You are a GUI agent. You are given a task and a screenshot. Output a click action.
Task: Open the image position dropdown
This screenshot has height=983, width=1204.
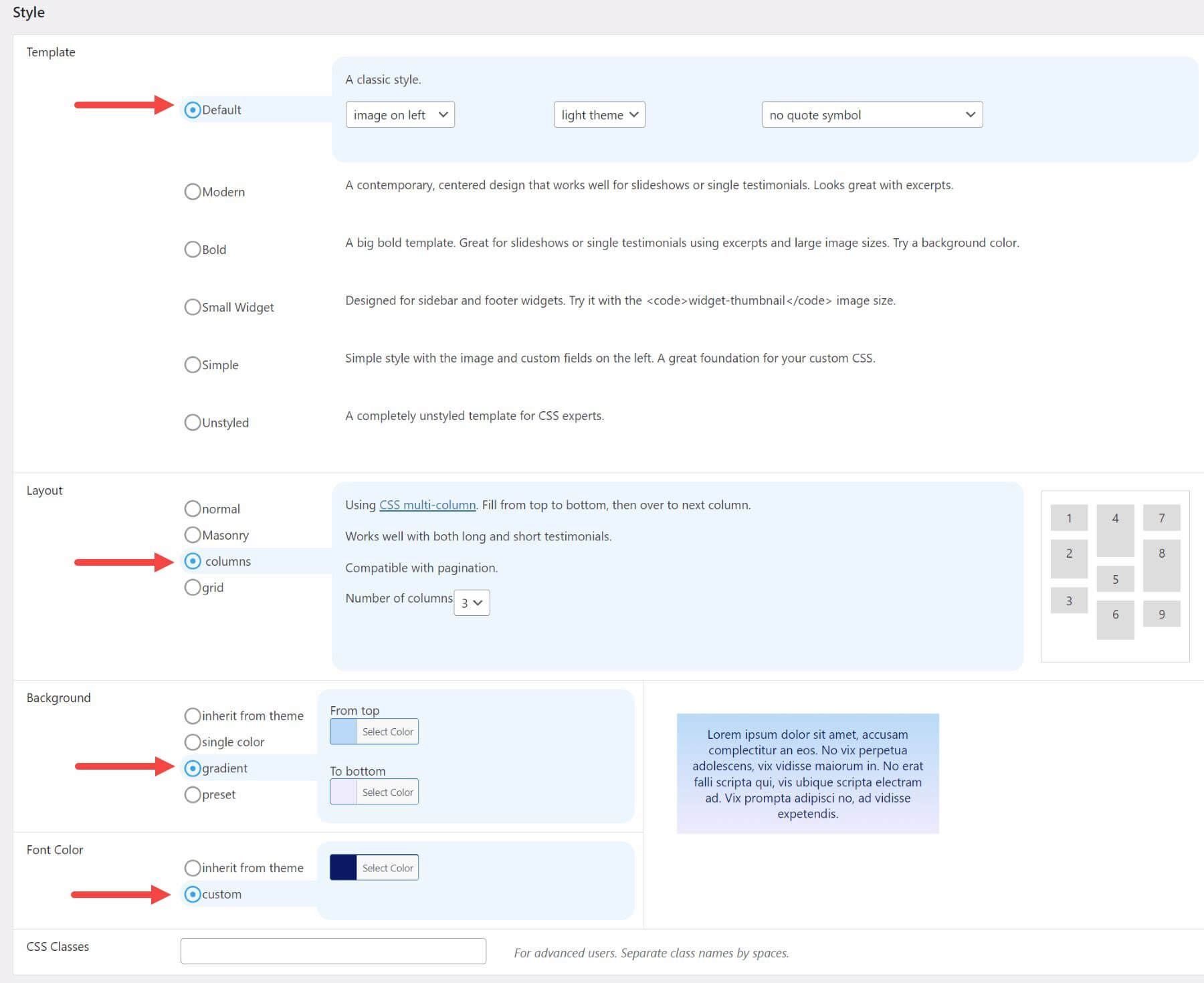(399, 114)
